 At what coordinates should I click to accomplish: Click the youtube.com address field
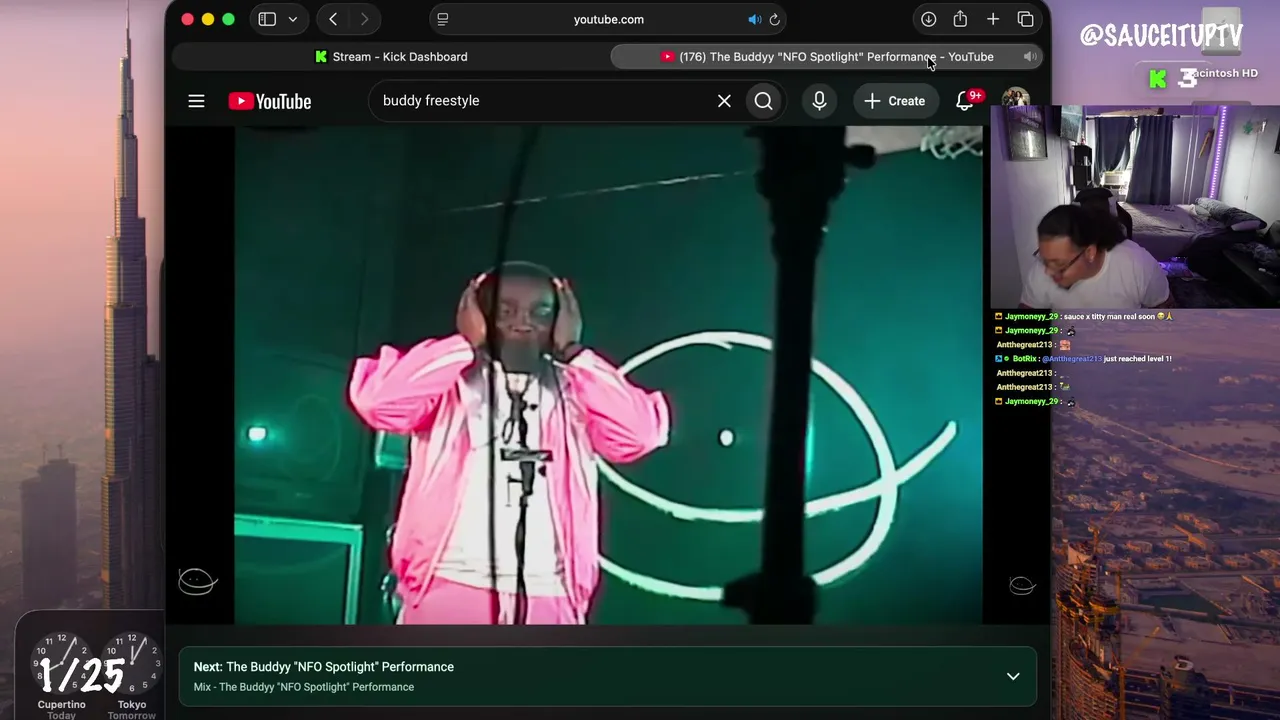(x=608, y=19)
